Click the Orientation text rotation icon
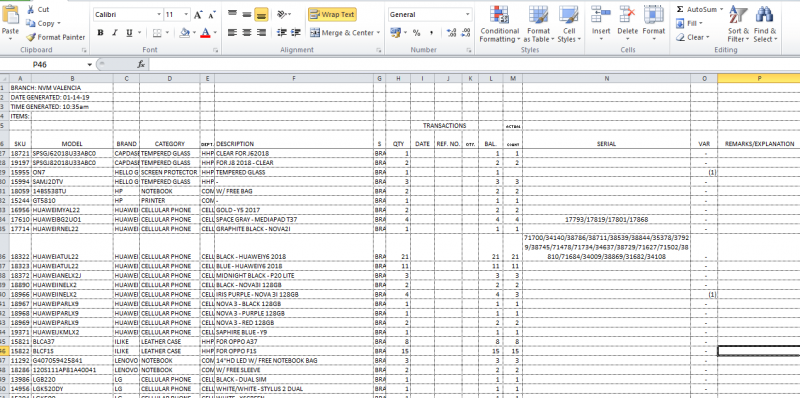Image resolution: width=800 pixels, height=398 pixels. (x=282, y=14)
